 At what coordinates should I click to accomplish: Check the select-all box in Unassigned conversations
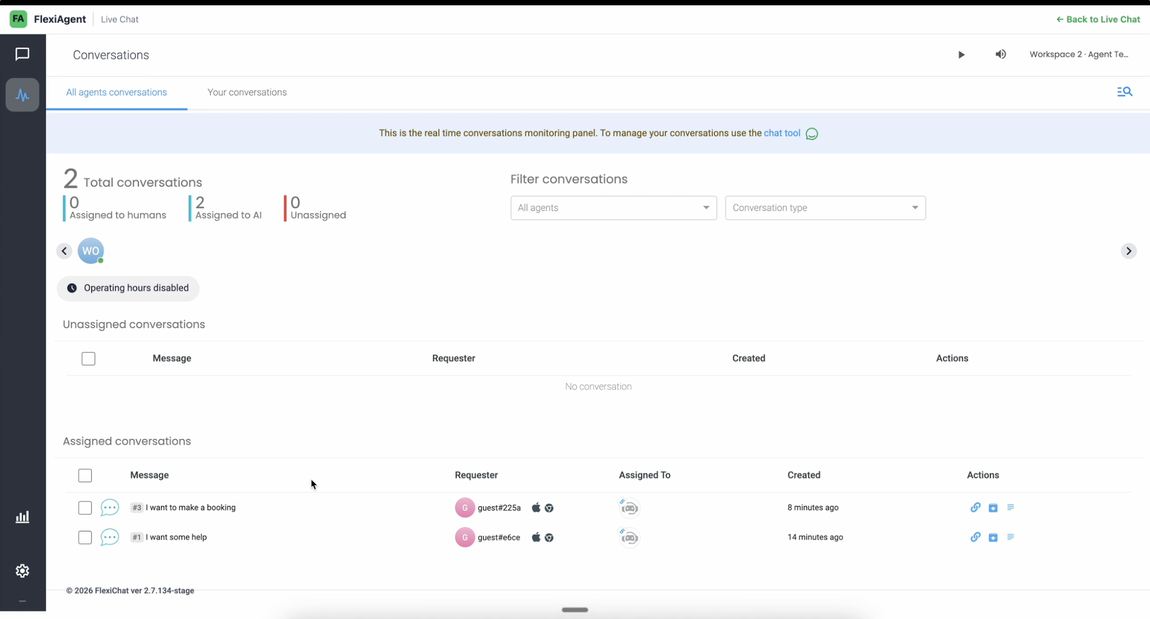(x=89, y=359)
